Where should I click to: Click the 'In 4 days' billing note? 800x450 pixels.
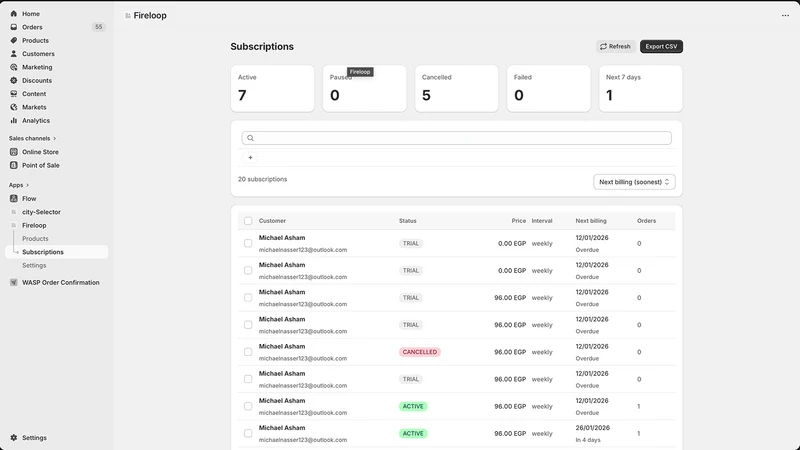pyautogui.click(x=588, y=440)
